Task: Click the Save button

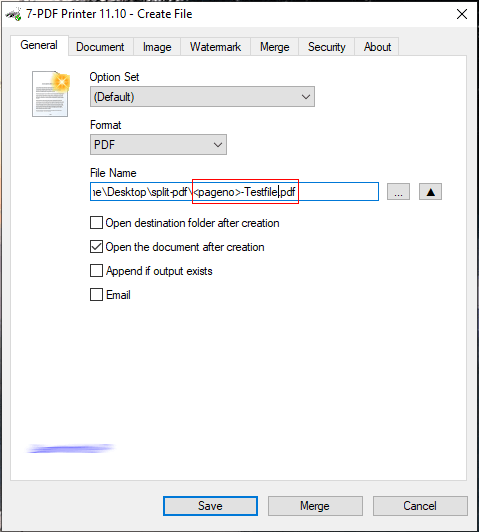Action: 210,506
